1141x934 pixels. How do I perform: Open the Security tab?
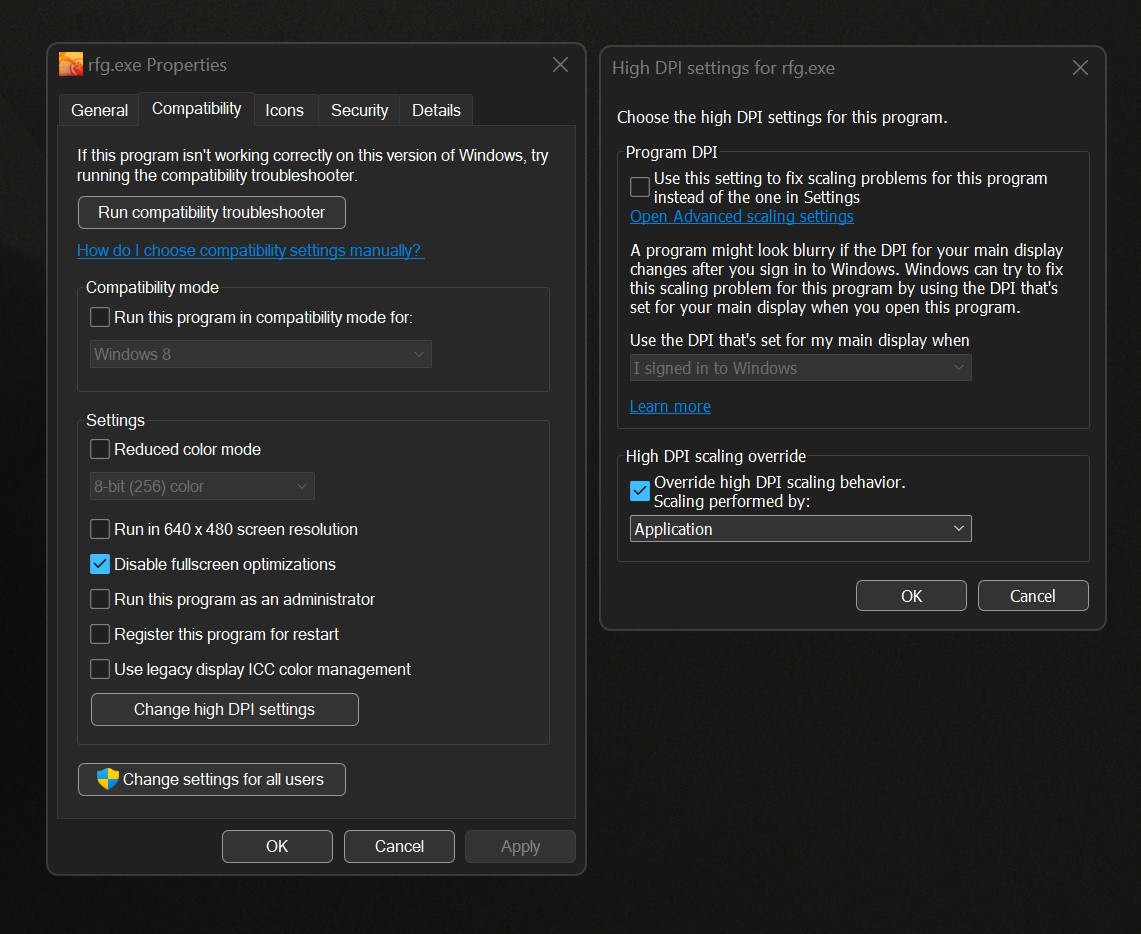[x=359, y=110]
